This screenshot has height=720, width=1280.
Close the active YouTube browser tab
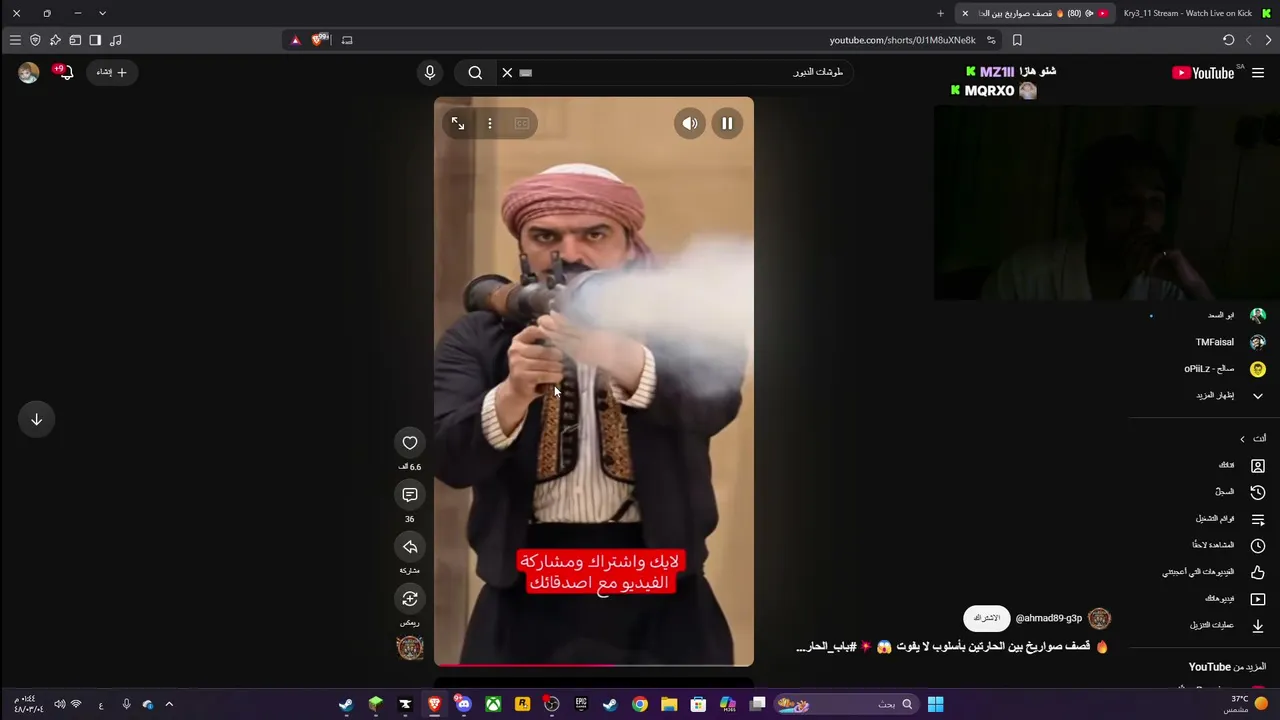[x=965, y=13]
